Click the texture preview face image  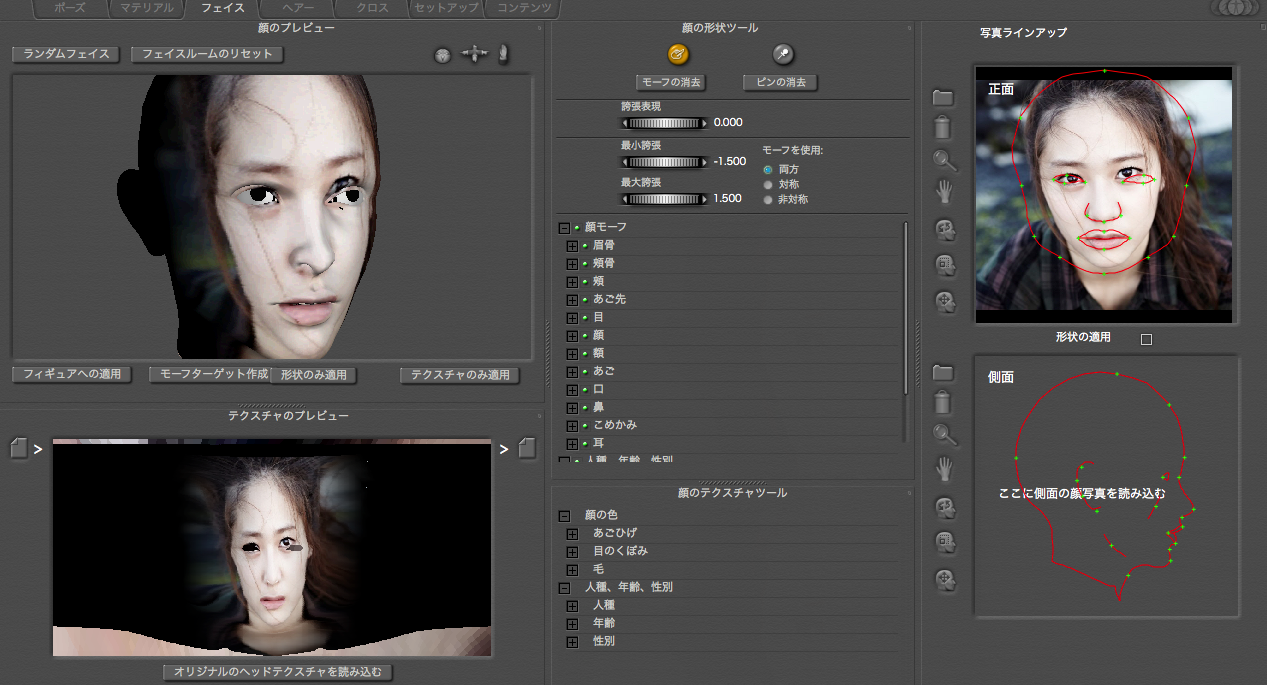272,547
